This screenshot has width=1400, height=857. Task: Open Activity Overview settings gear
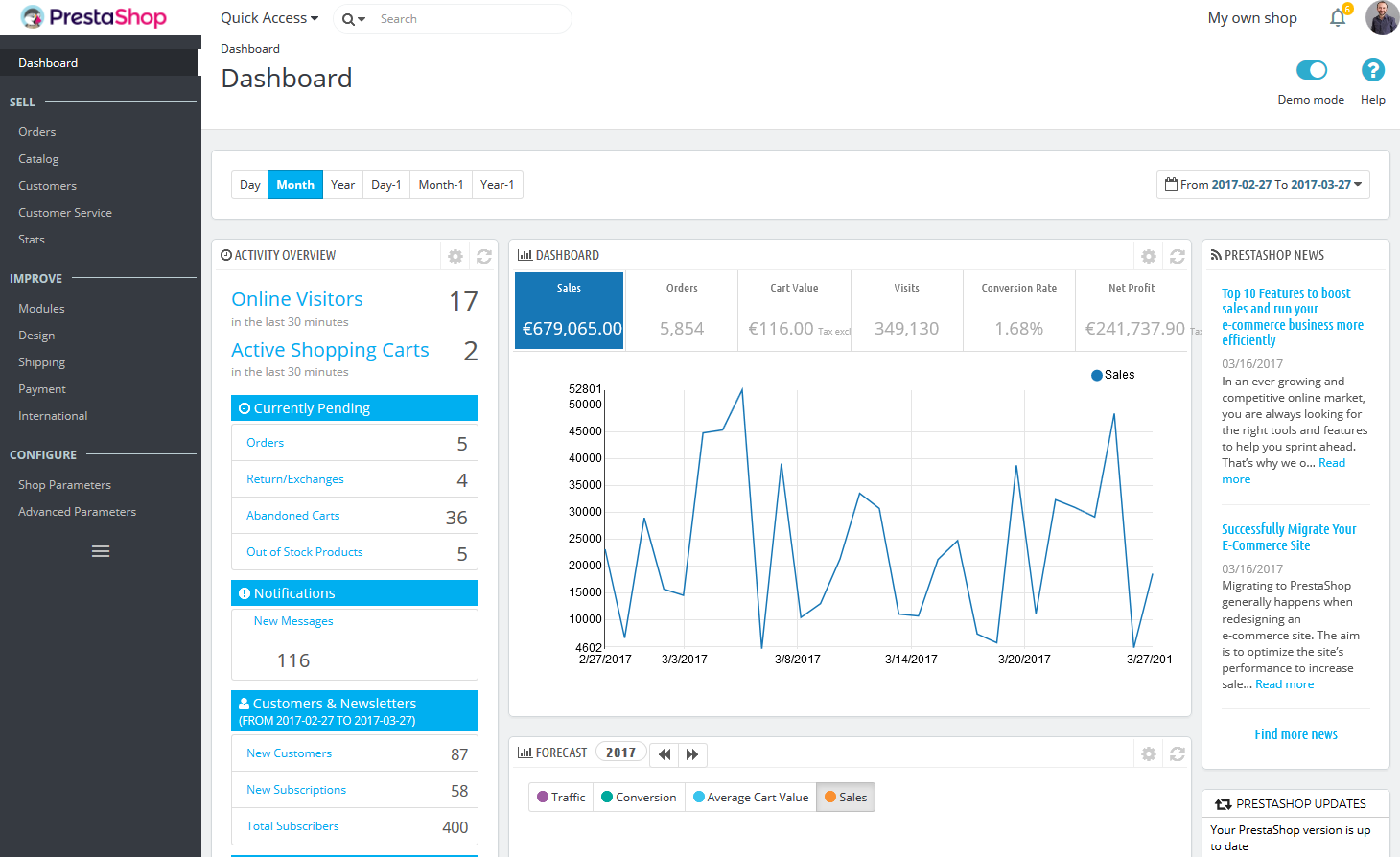[x=455, y=256]
